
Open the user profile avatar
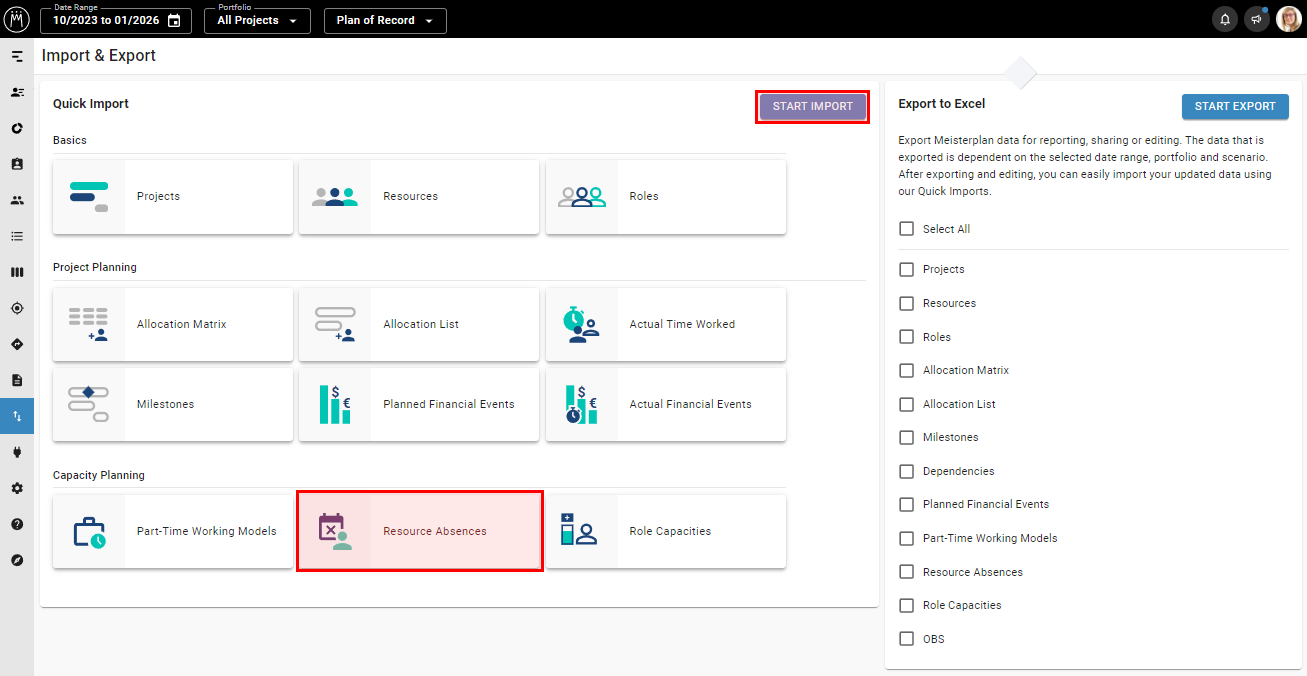(x=1289, y=19)
